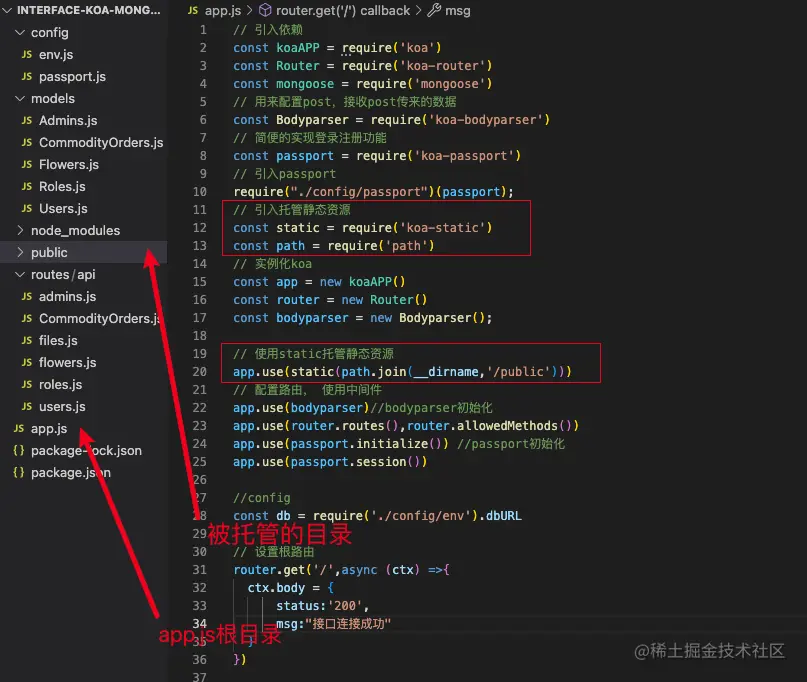The width and height of the screenshot is (807, 682).
Task: Collapse the models folder chevron
Action: click(20, 98)
